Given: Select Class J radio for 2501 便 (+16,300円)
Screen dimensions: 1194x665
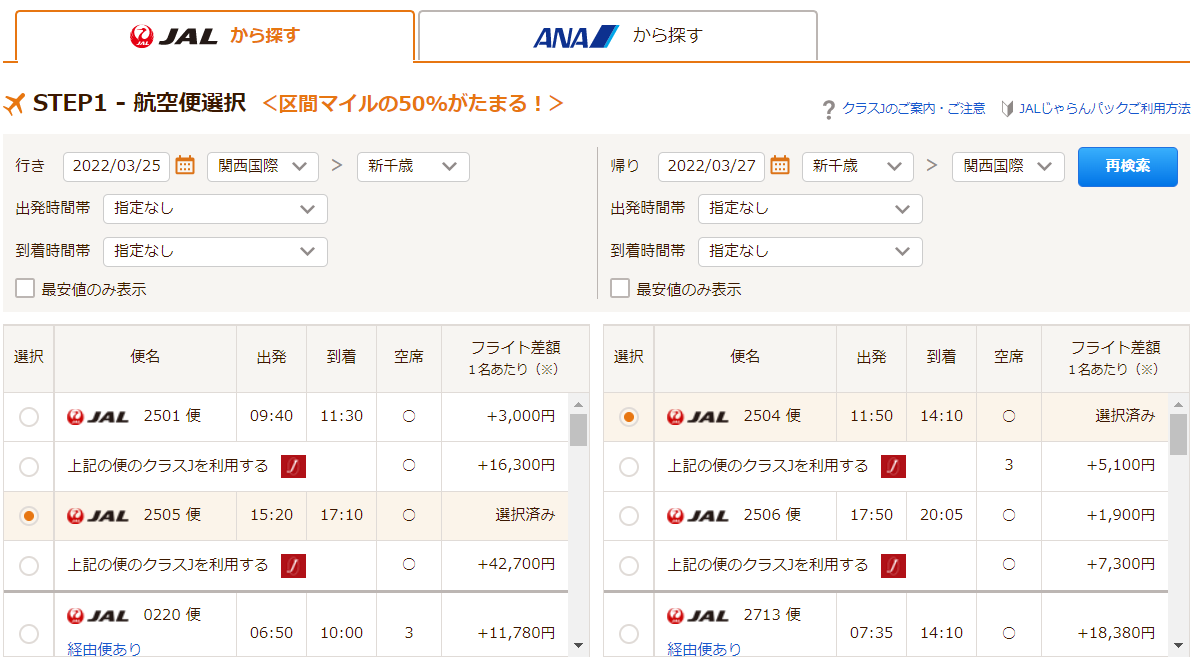Looking at the screenshot, I should (x=29, y=466).
